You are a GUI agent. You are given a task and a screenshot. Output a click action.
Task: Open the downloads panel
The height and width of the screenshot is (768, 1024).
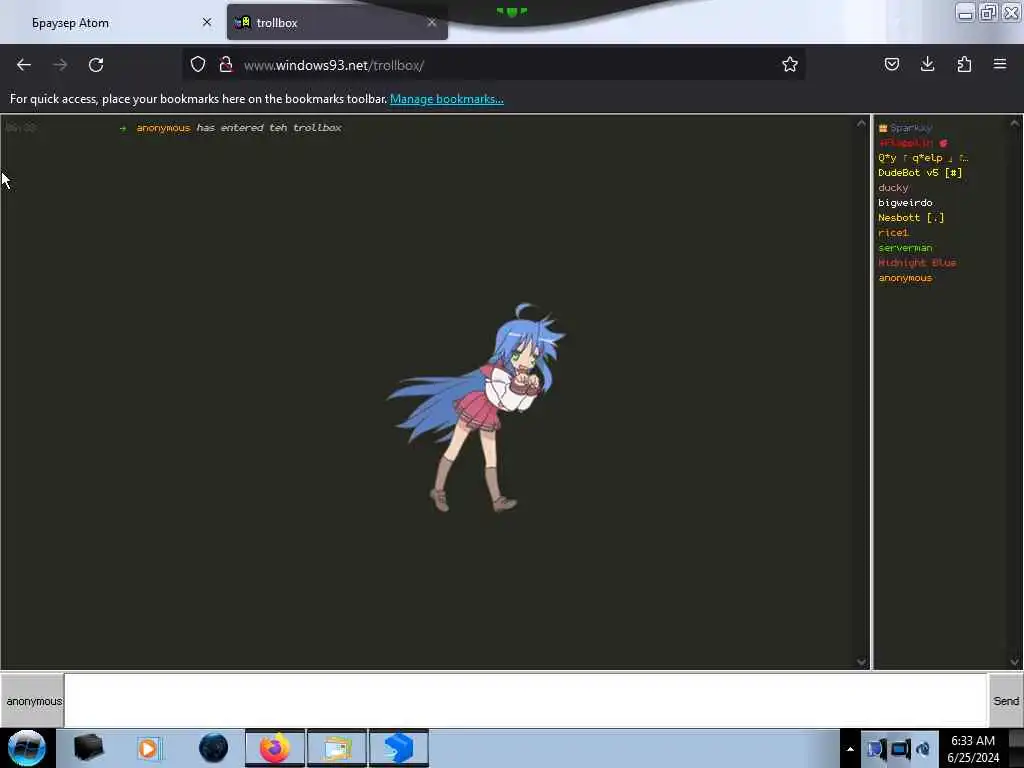[x=927, y=64]
